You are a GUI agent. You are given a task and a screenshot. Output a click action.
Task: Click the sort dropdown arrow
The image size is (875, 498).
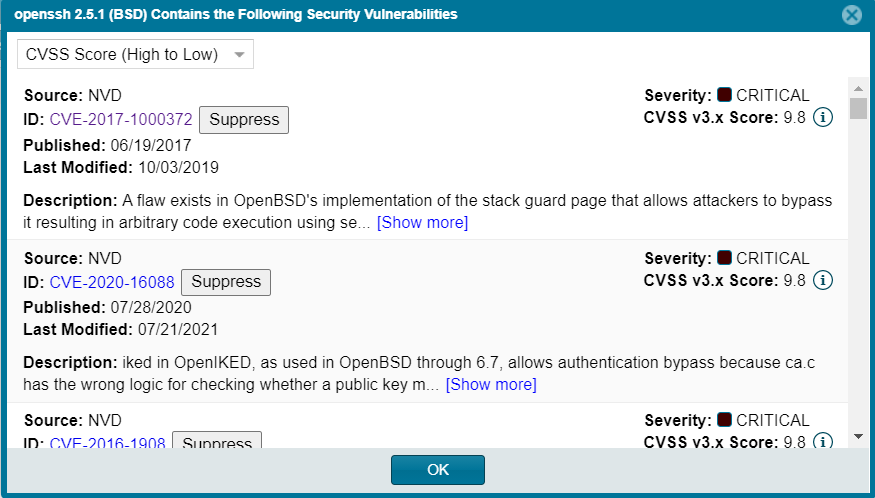[x=239, y=55]
